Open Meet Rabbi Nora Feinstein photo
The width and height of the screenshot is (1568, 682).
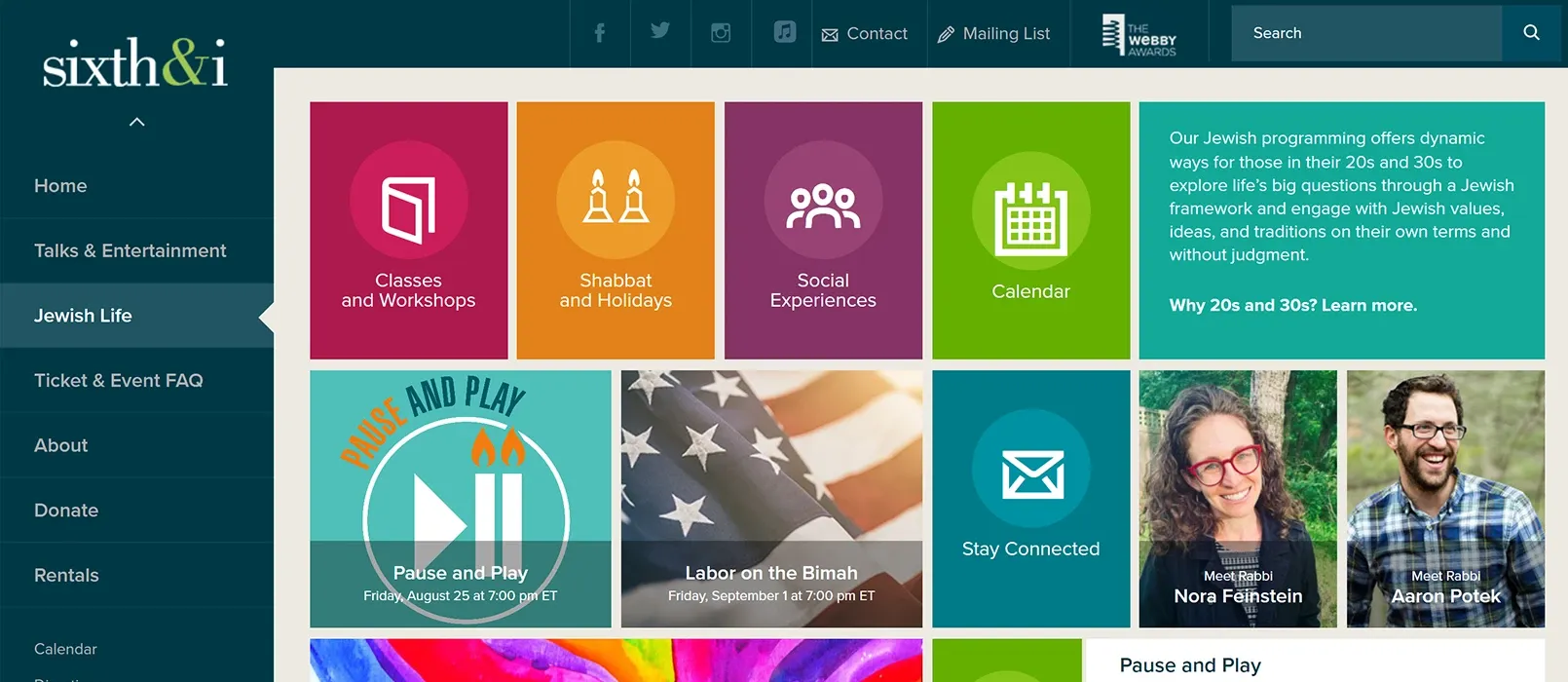click(1238, 499)
